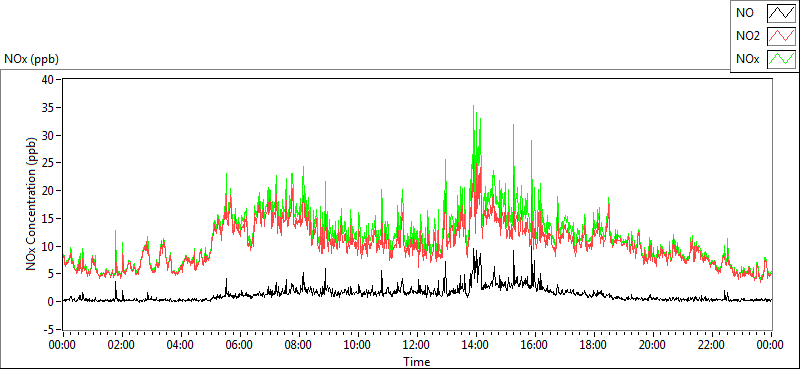
Task: Click the 02:00 time tick label
Action: click(121, 346)
